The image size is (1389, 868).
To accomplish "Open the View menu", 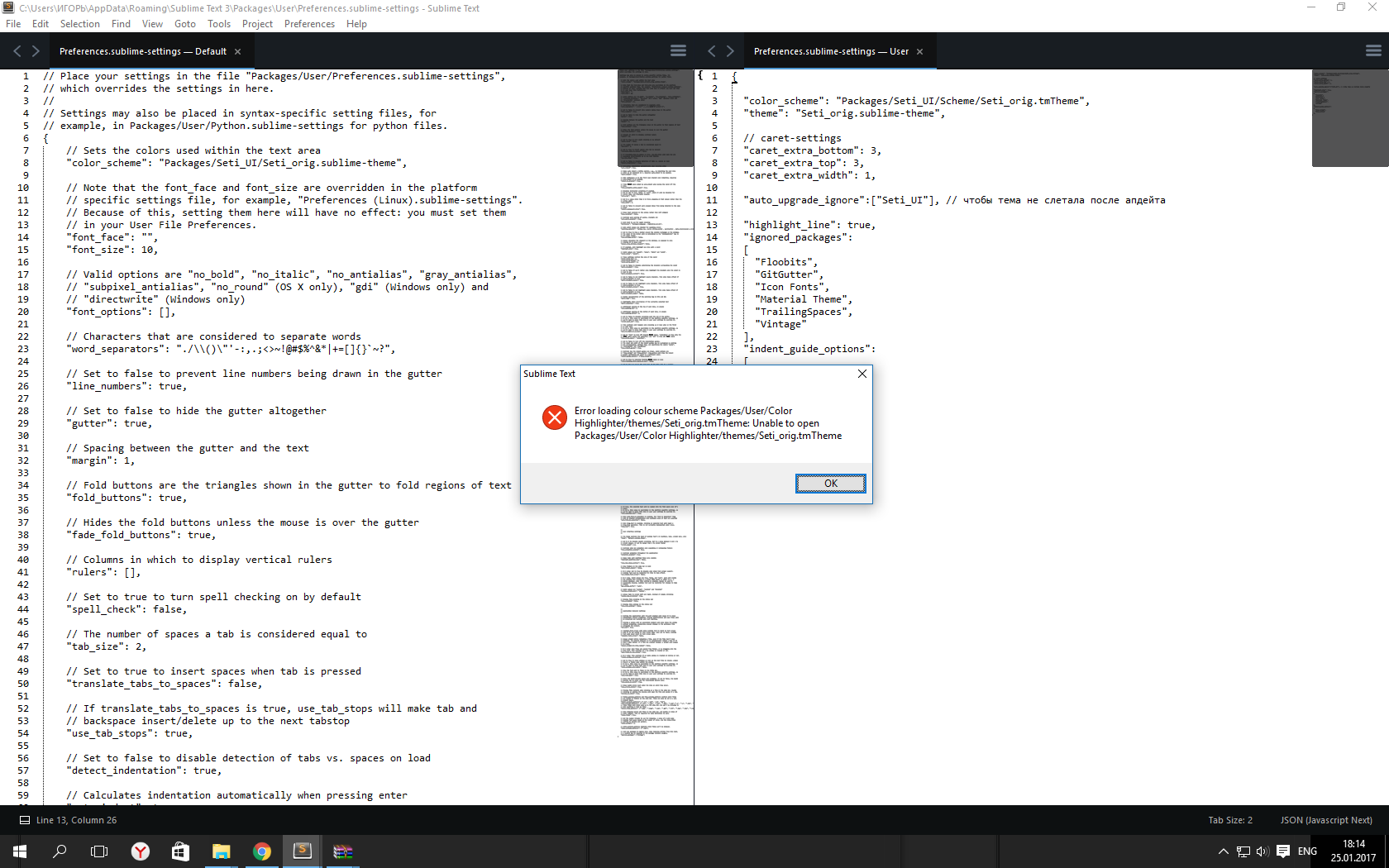I will [x=152, y=24].
